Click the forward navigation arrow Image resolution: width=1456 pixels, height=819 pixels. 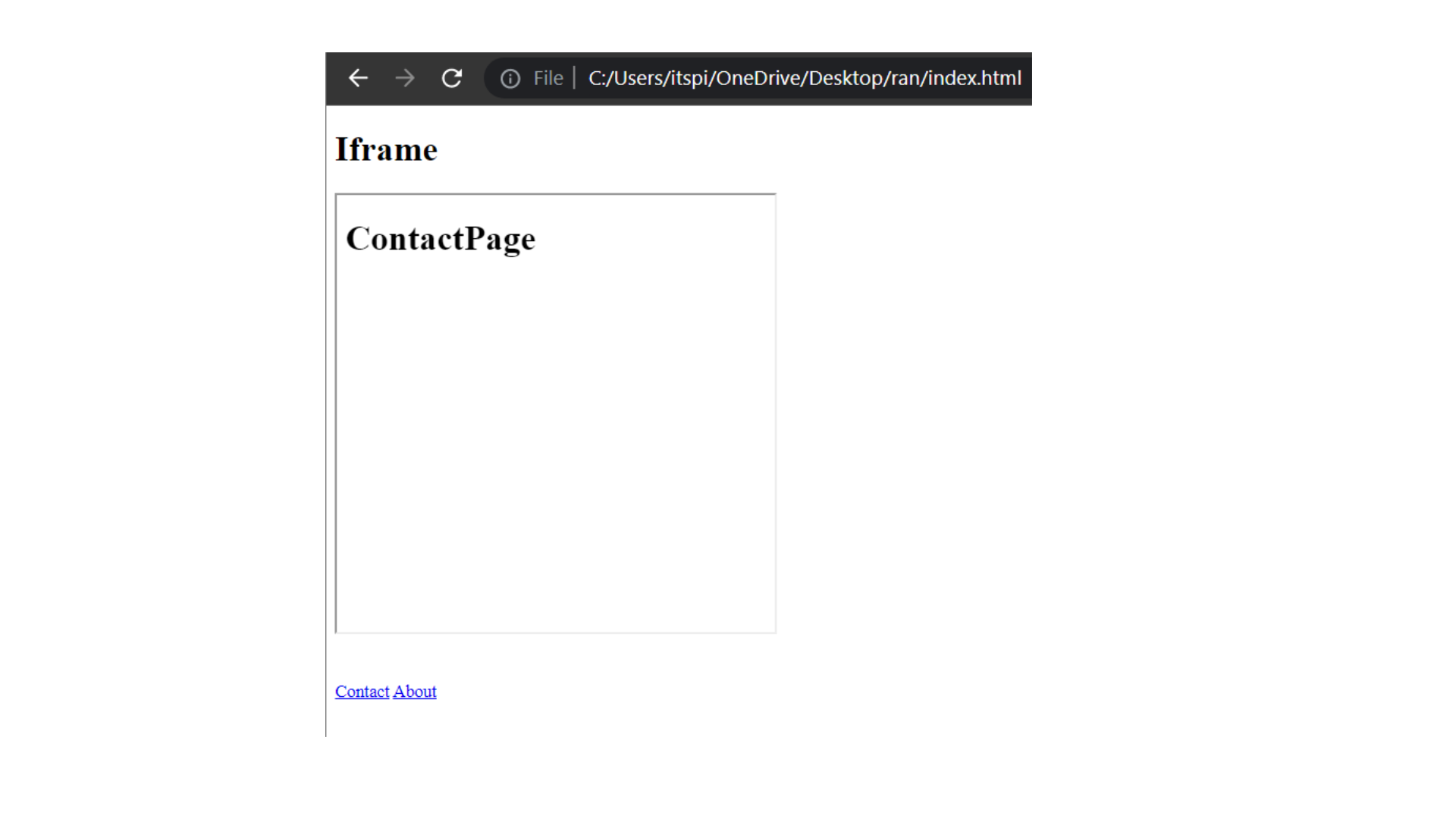pos(405,78)
